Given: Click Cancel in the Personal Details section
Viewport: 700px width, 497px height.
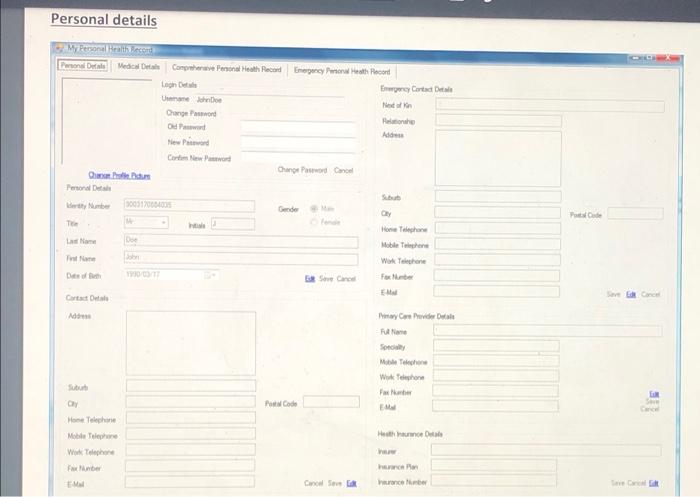Looking at the screenshot, I should click(x=346, y=279).
